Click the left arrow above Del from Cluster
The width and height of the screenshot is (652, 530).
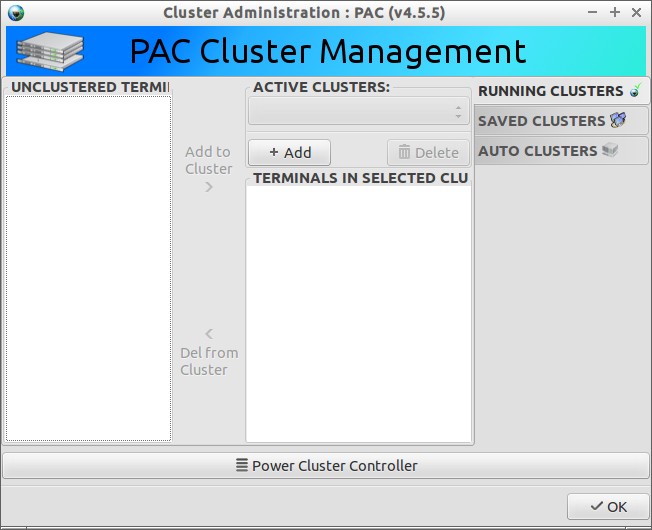tap(209, 334)
